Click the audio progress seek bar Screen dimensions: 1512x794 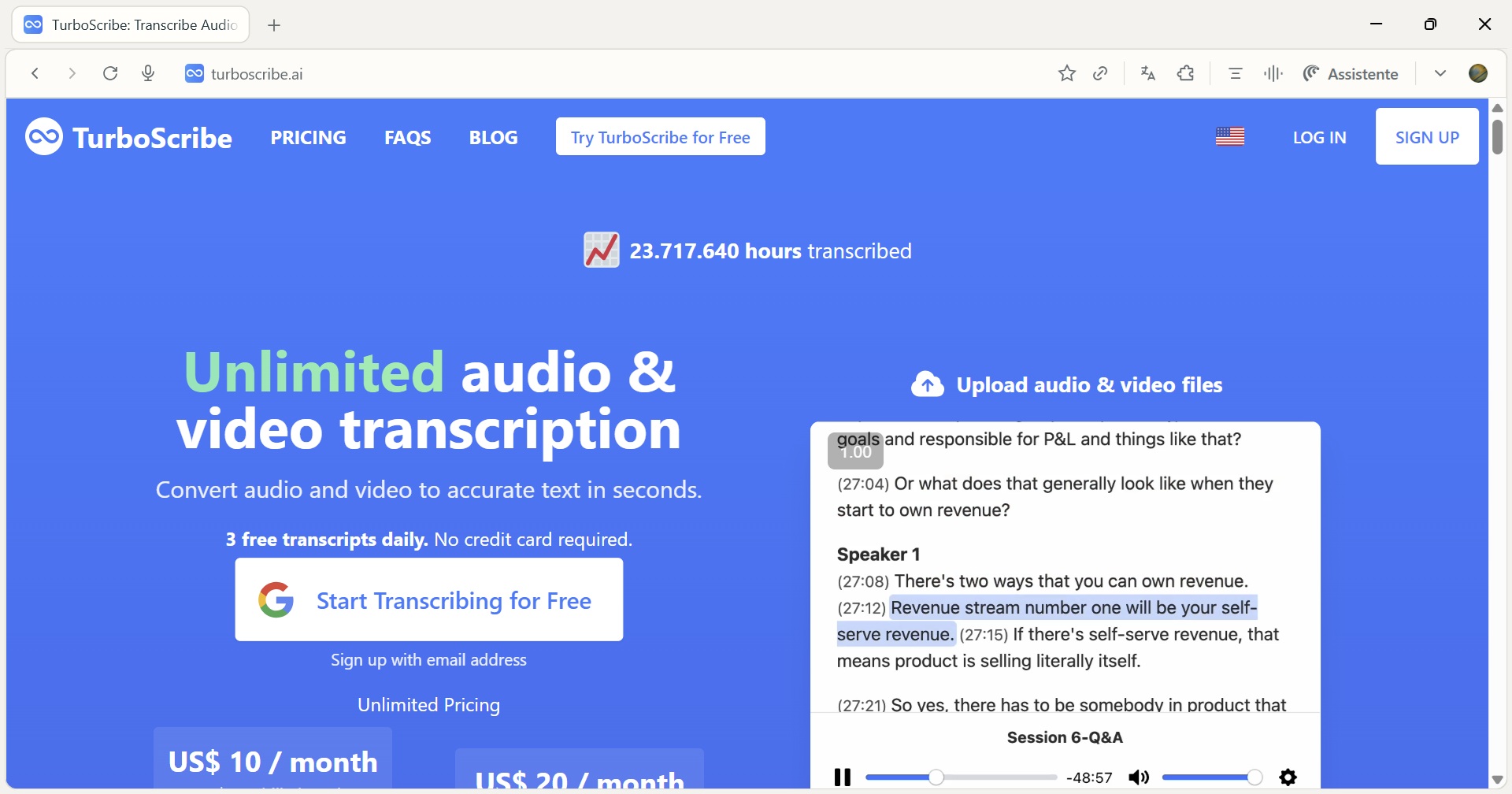coord(961,777)
